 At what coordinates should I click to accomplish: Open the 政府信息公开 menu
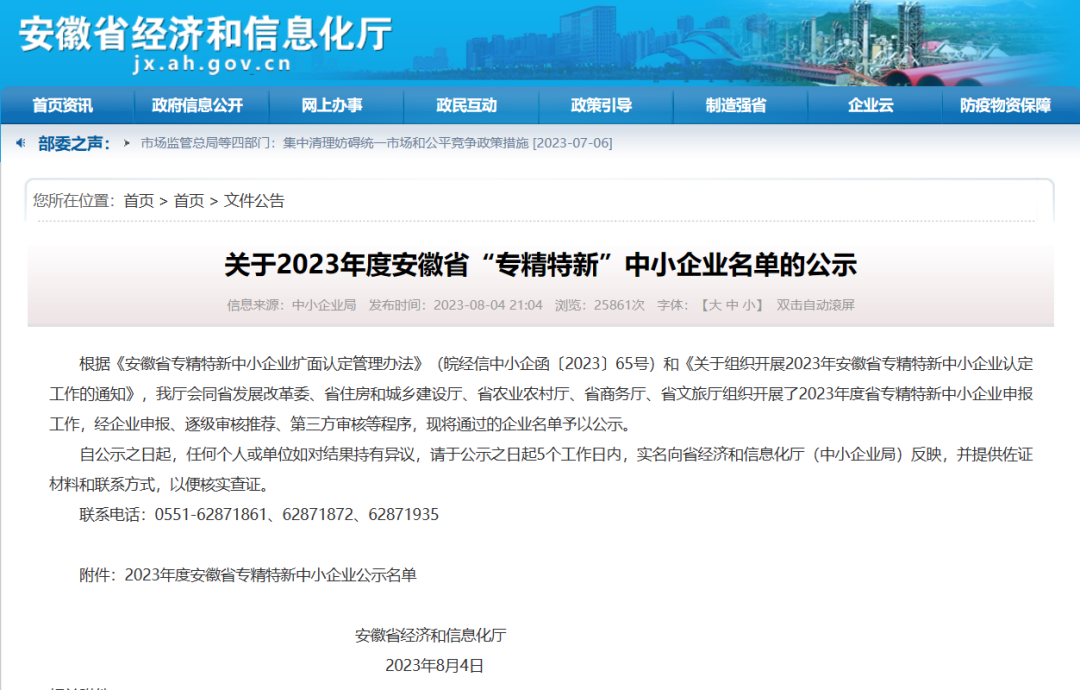[x=197, y=105]
